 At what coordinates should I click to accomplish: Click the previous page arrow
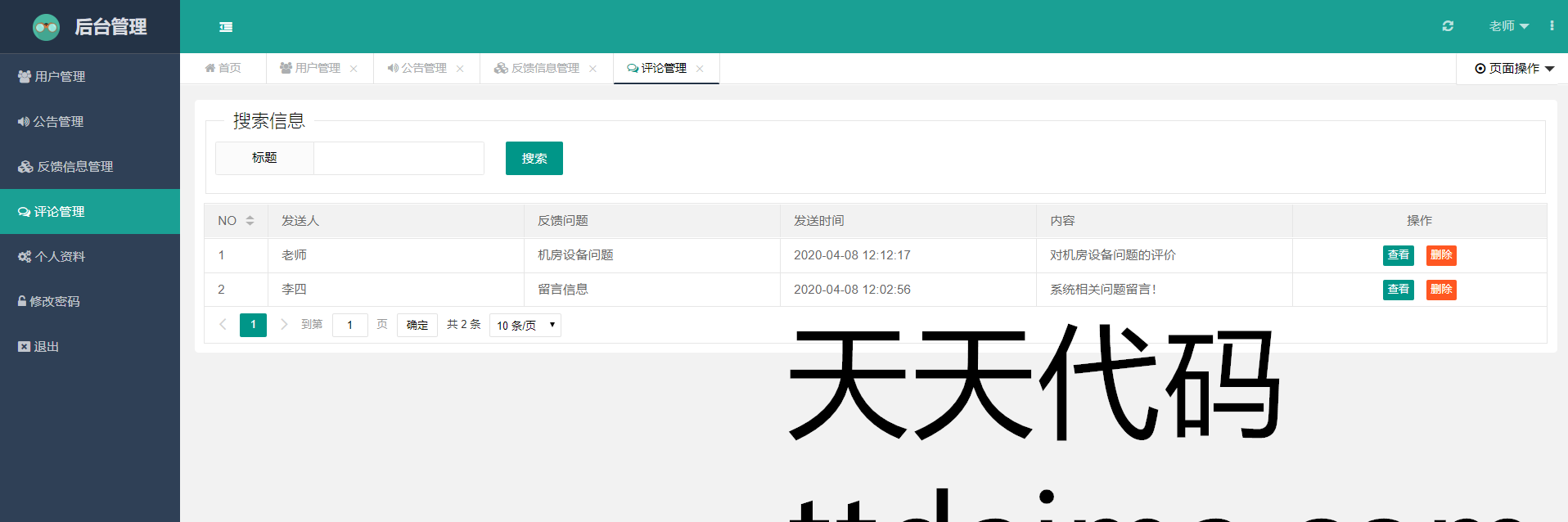pos(223,325)
